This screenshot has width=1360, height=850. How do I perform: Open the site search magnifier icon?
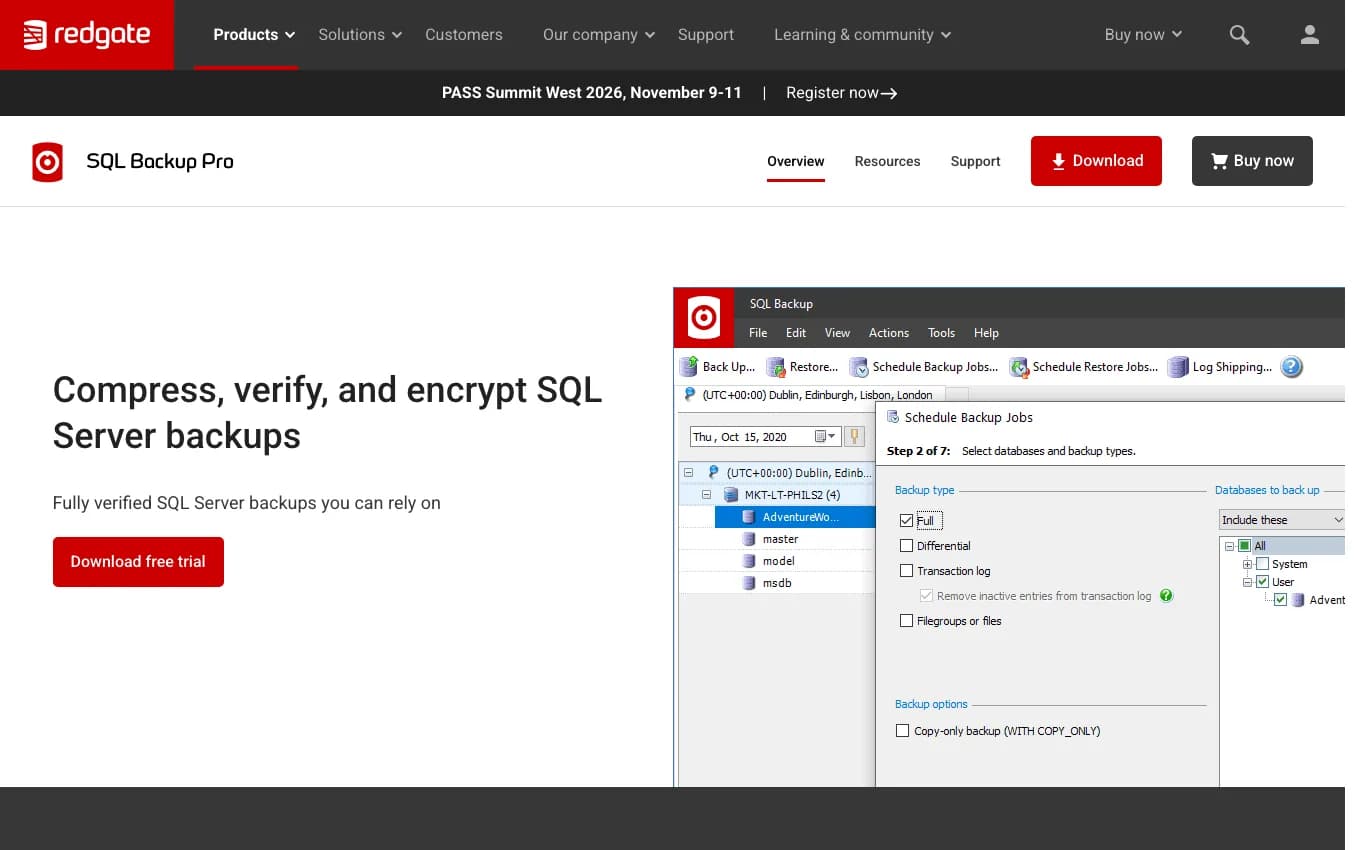(1239, 35)
